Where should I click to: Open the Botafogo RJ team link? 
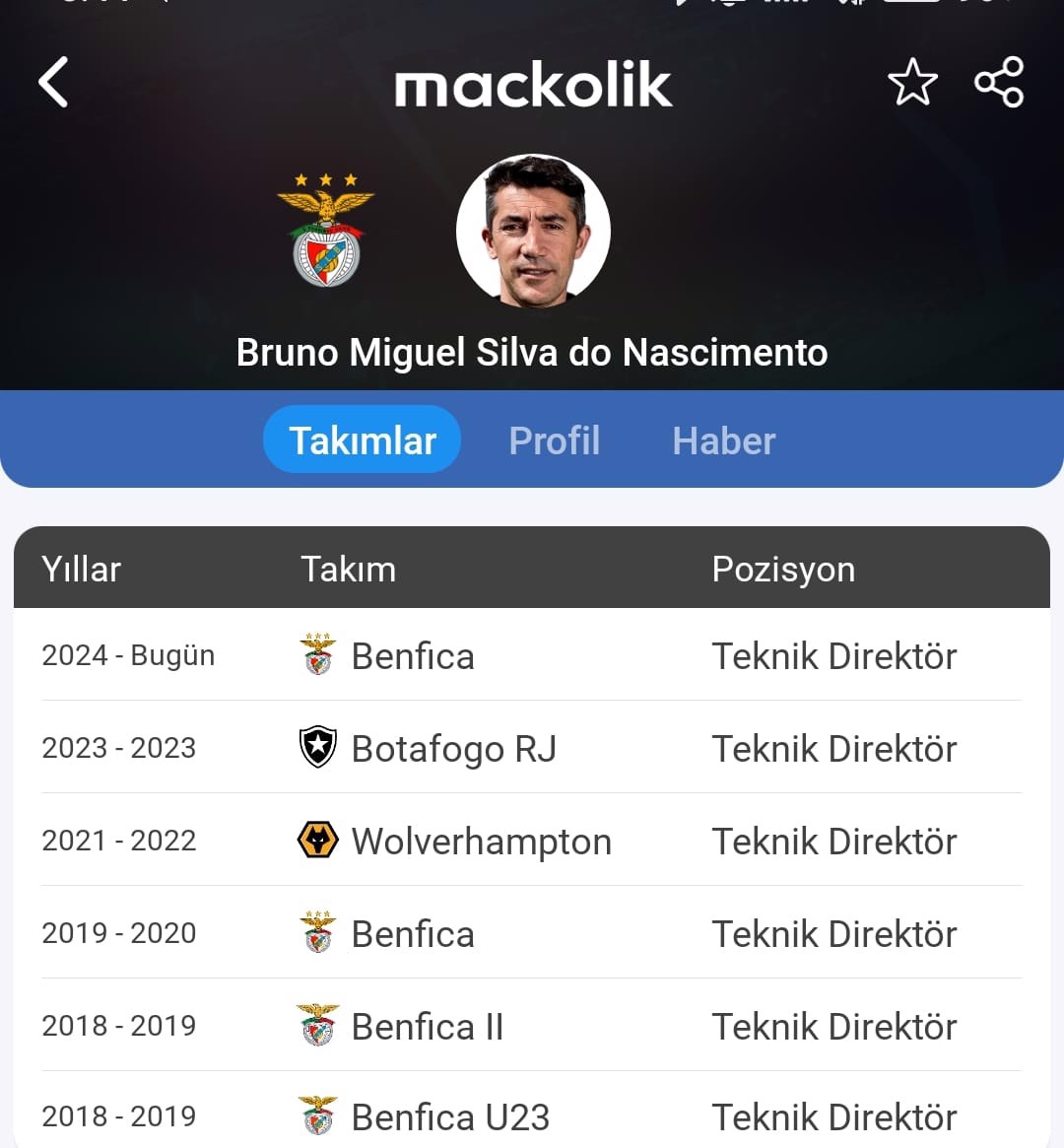click(x=454, y=749)
